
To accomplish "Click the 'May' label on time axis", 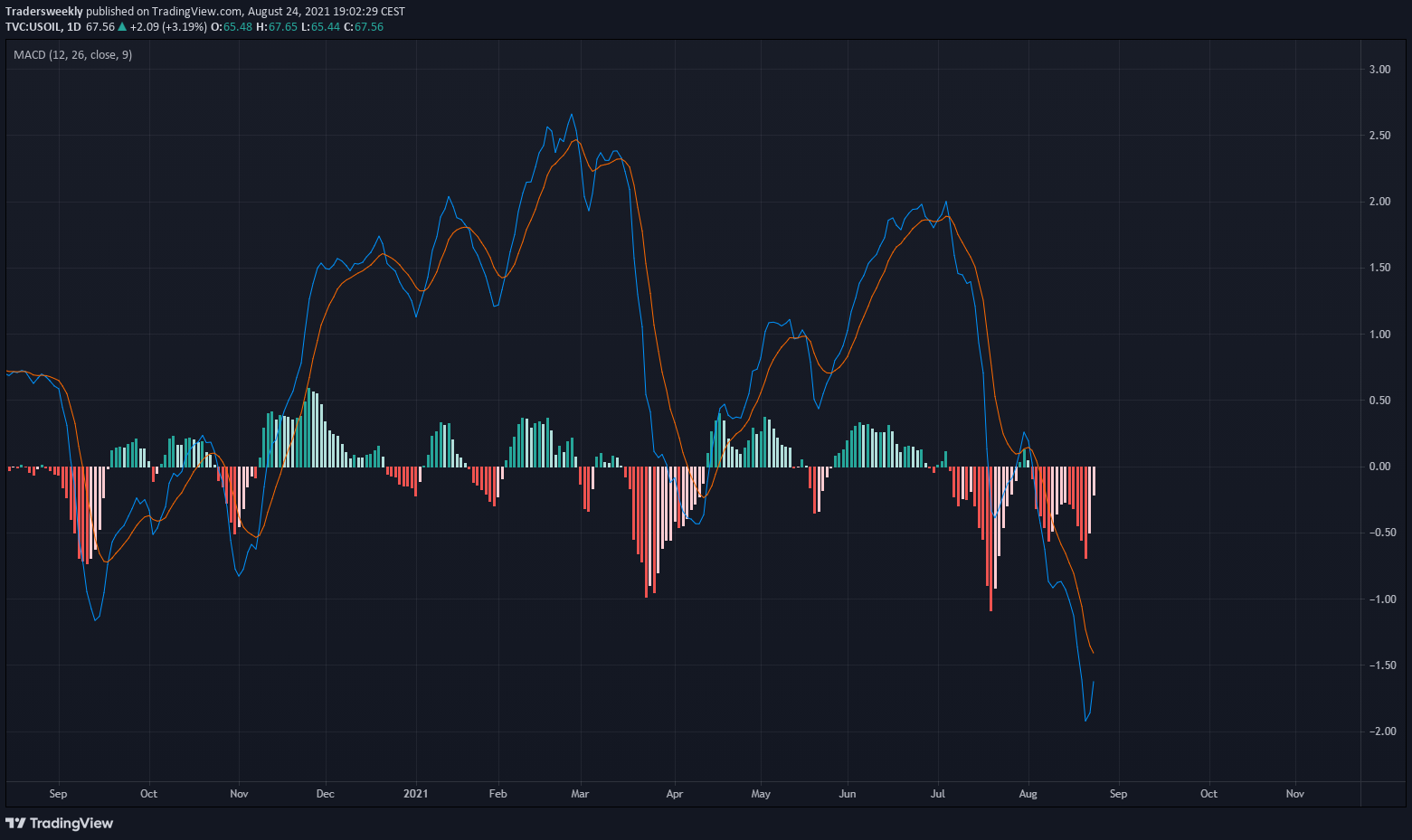I will coord(761,794).
